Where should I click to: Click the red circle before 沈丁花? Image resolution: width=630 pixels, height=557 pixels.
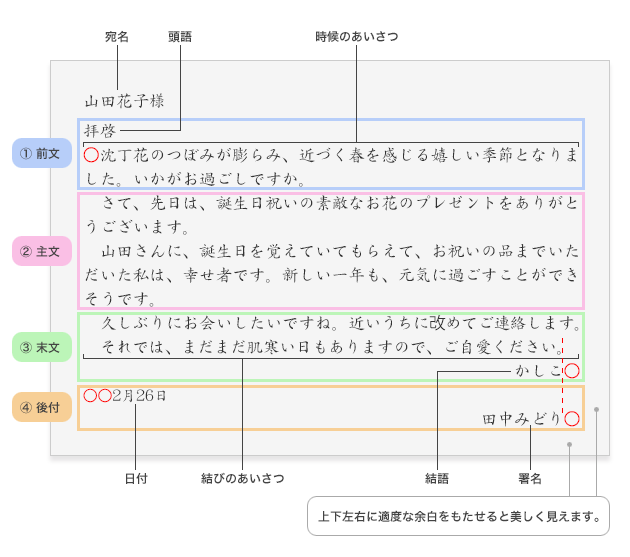(91, 154)
